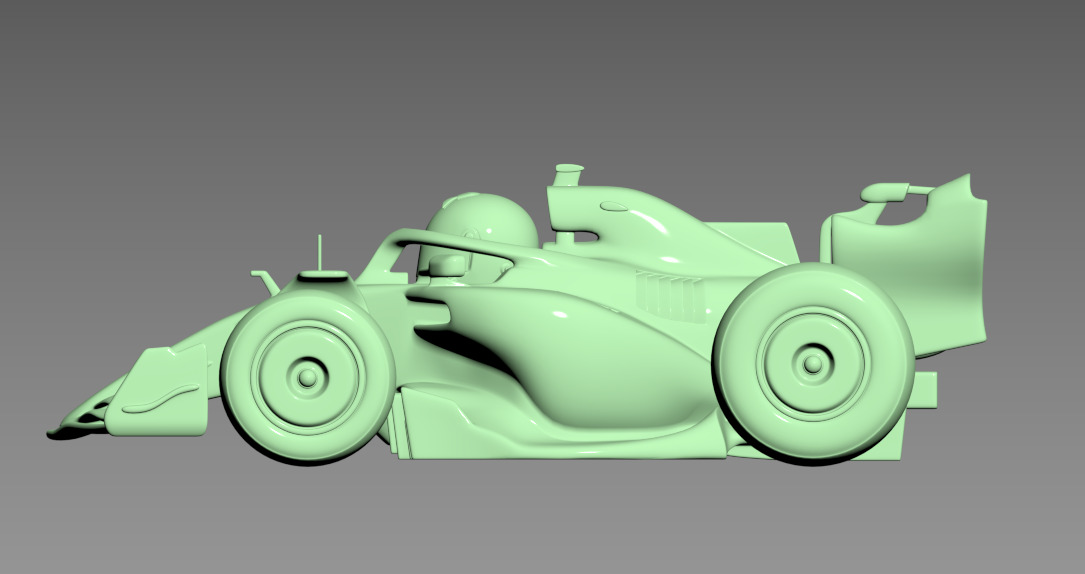Click the airbox camera pod on top
The width and height of the screenshot is (1085, 574).
pyautogui.click(x=569, y=174)
